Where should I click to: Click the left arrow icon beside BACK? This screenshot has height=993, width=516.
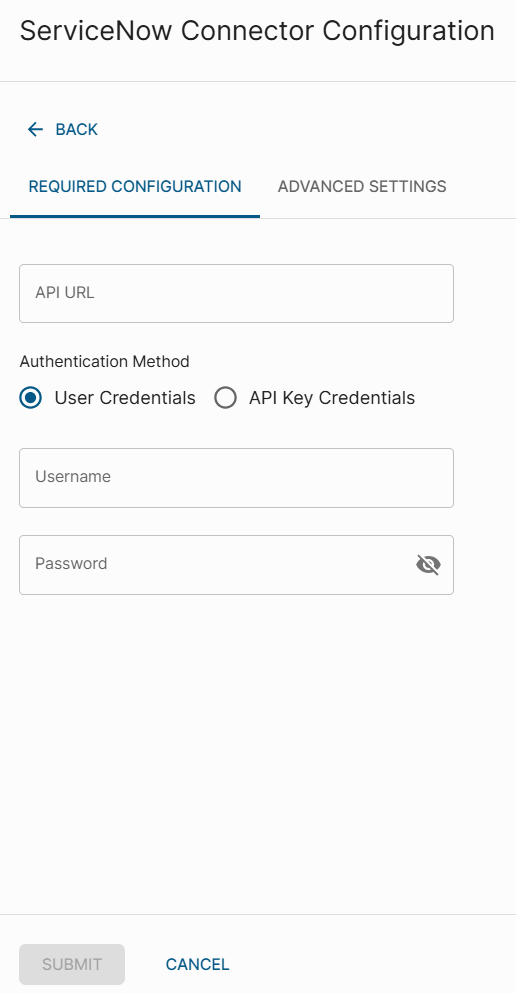35,129
